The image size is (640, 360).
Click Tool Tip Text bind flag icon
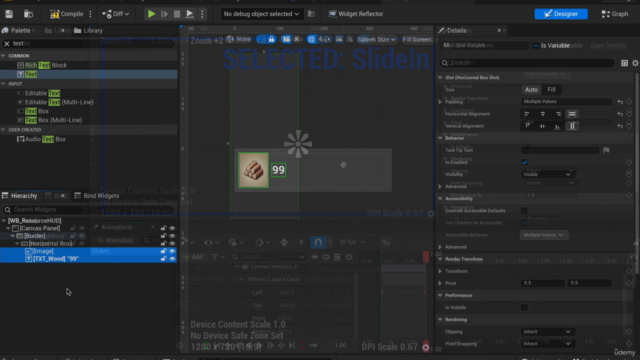click(606, 150)
